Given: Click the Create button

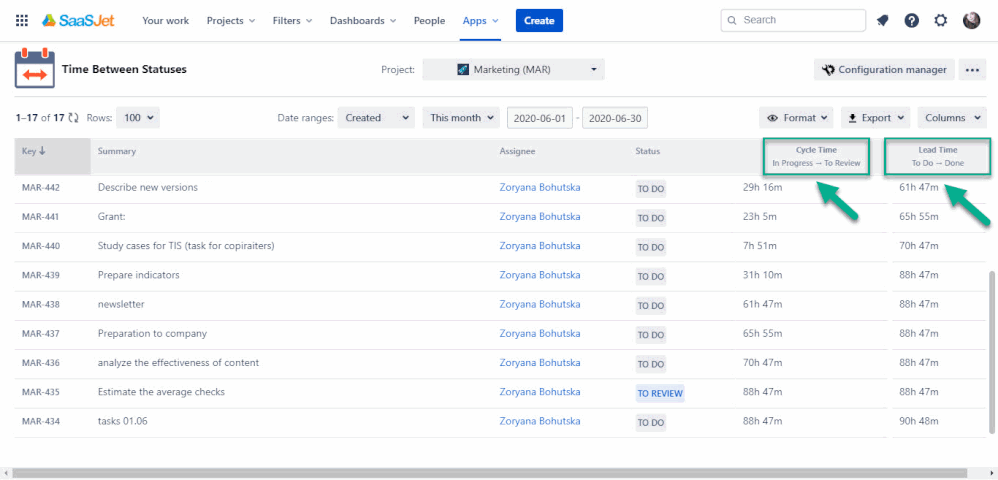Looking at the screenshot, I should pos(539,20).
